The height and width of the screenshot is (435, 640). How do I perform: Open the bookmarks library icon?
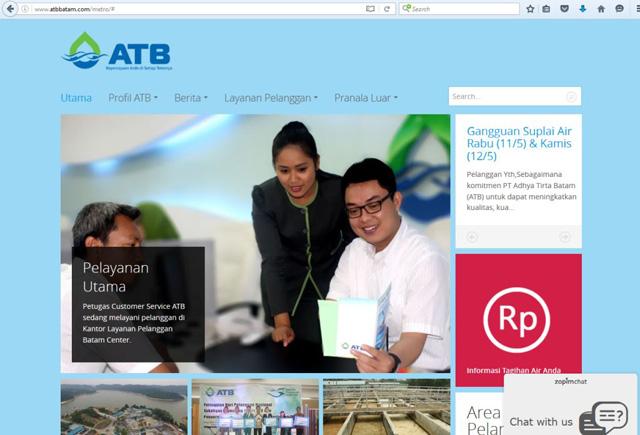[x=546, y=9]
